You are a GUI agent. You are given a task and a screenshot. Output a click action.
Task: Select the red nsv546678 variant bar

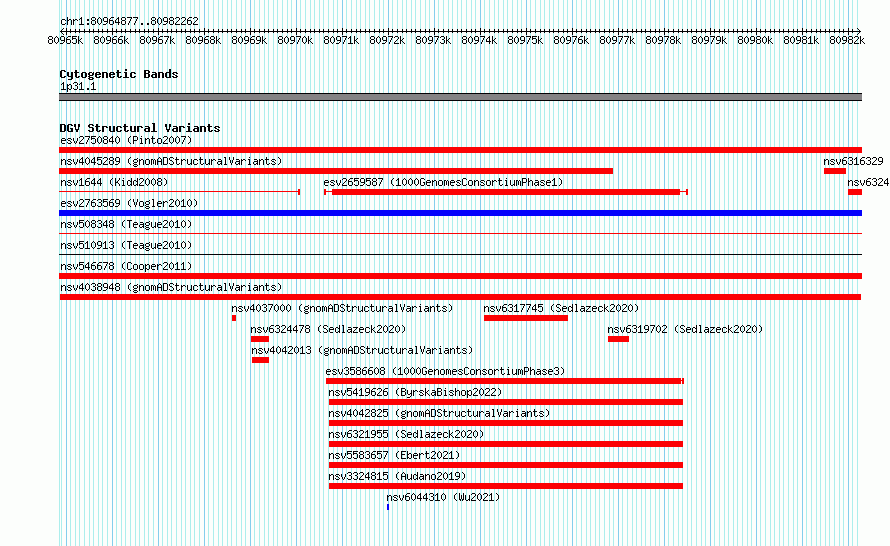tap(460, 276)
